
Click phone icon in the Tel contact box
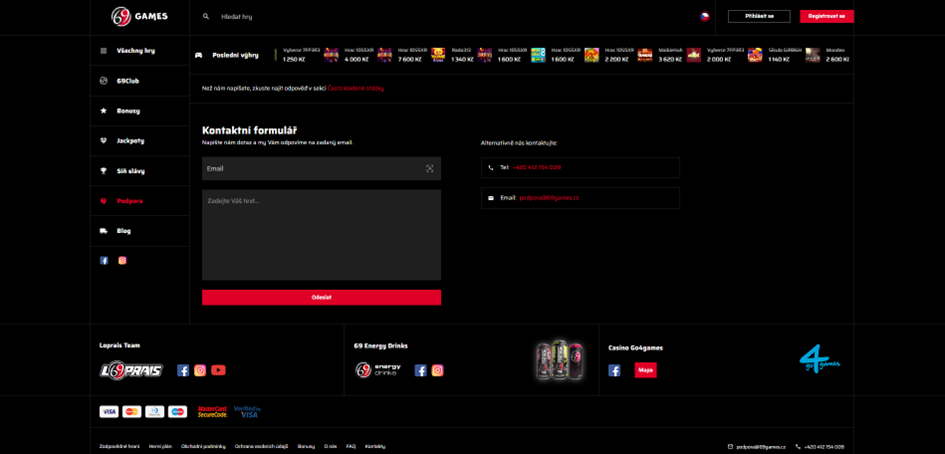tap(491, 168)
